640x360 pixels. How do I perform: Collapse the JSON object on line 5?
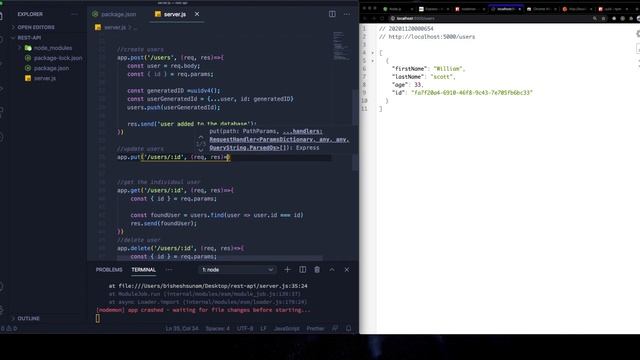373,61
